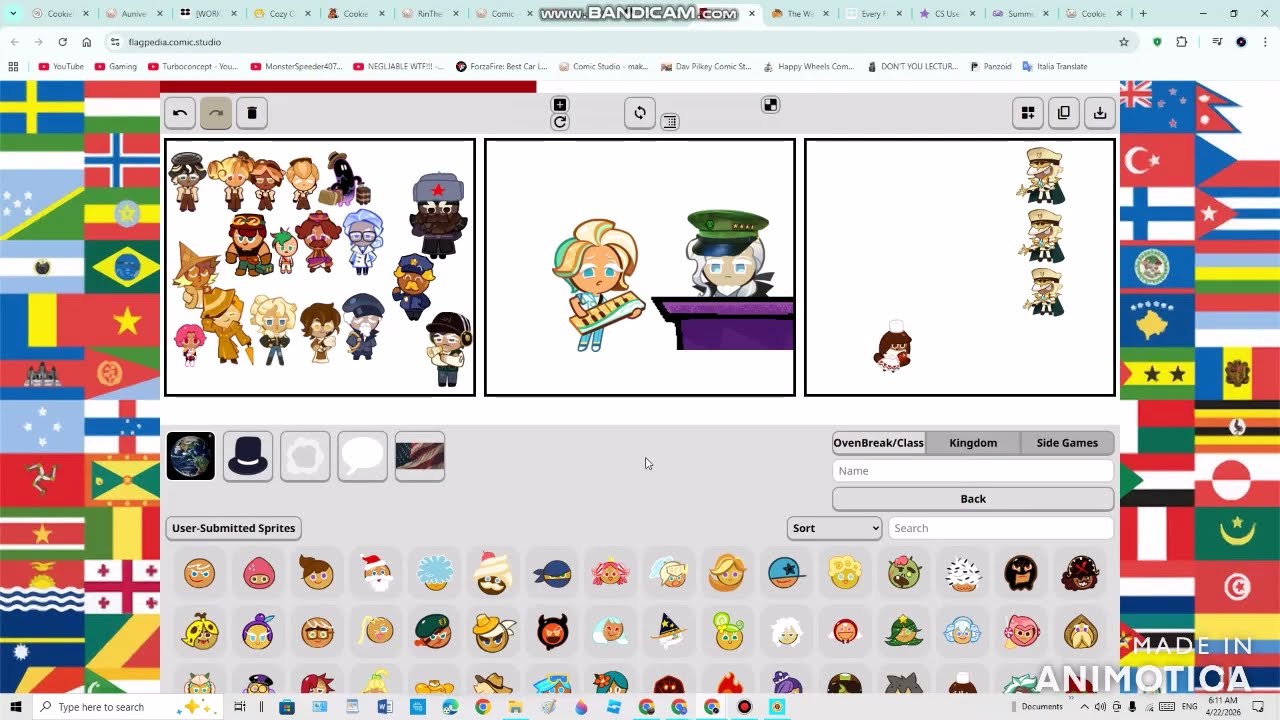The image size is (1280, 720).
Task: Pick the whipped cream mustache cookie sprite
Action: [493, 573]
